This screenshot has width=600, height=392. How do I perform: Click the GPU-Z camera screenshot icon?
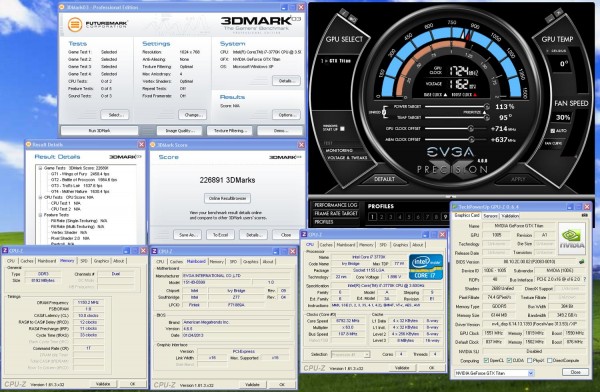(584, 216)
